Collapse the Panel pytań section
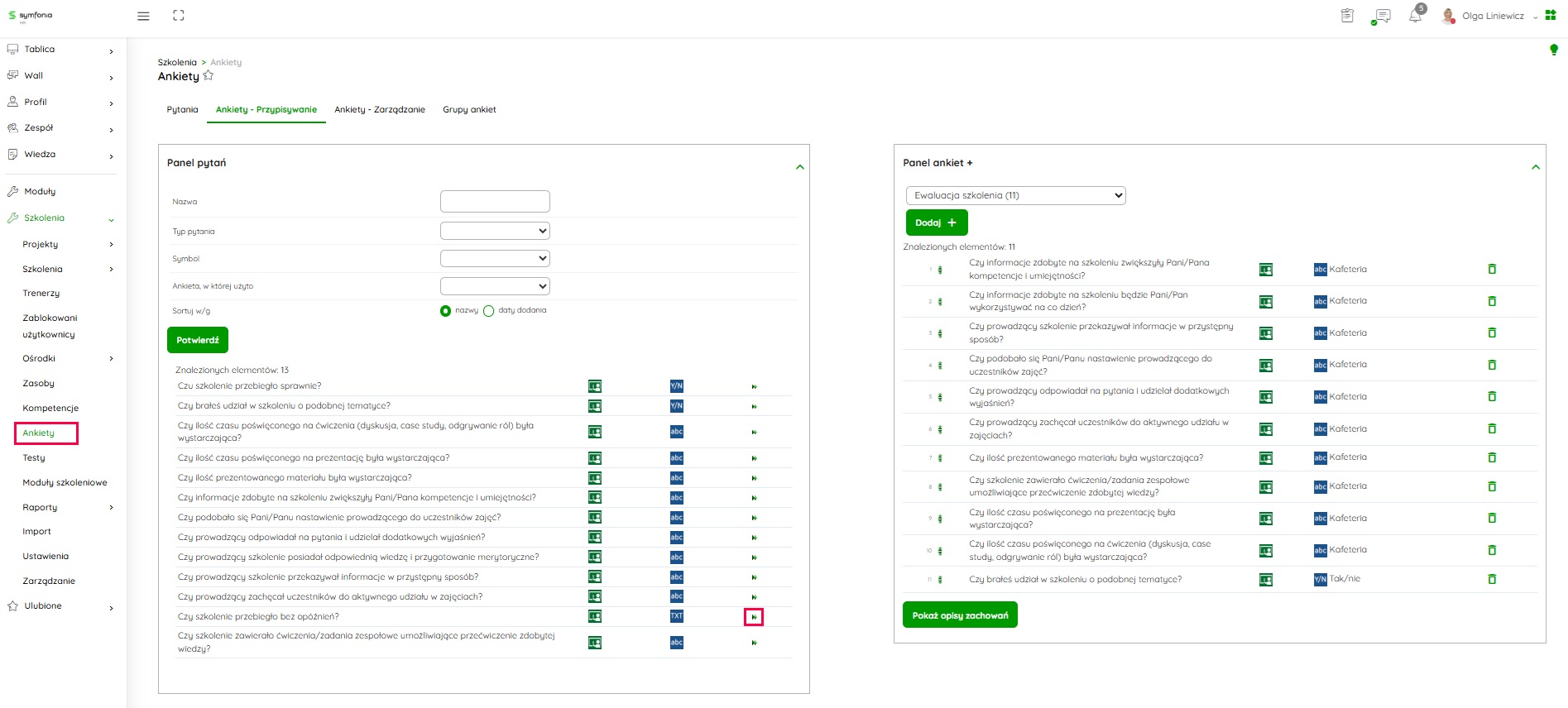This screenshot has height=708, width=1568. [x=799, y=167]
